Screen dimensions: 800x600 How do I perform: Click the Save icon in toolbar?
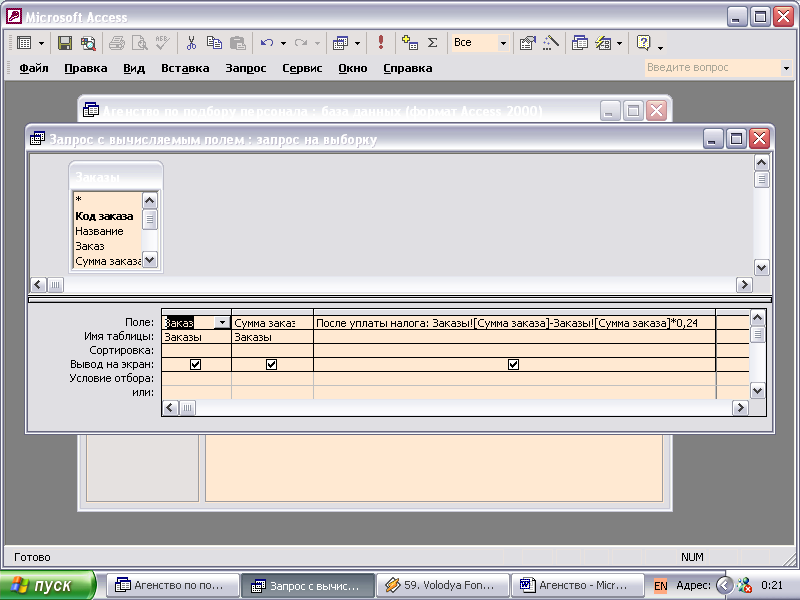click(65, 43)
